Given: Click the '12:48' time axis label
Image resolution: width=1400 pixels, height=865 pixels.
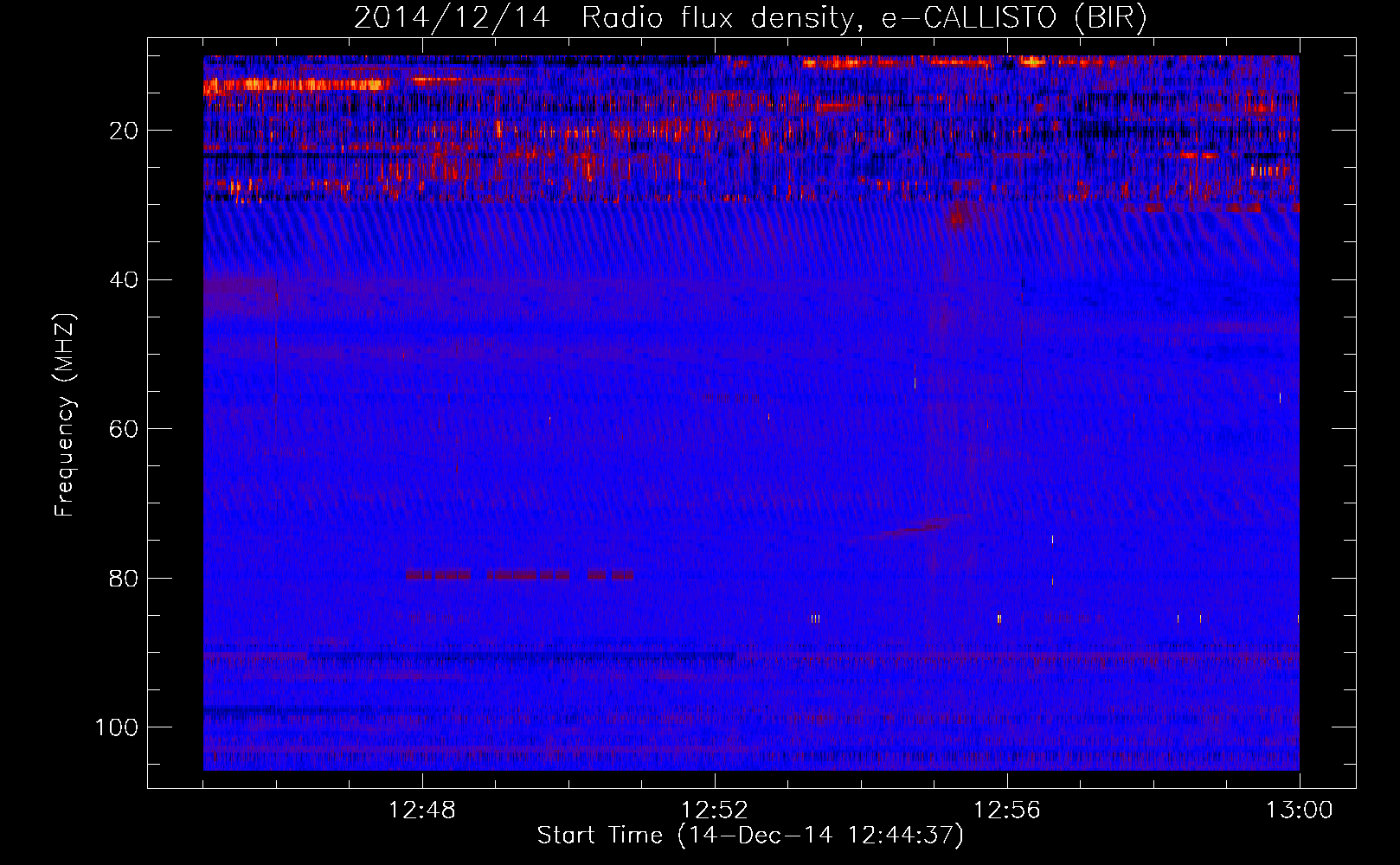Looking at the screenshot, I should [422, 811].
